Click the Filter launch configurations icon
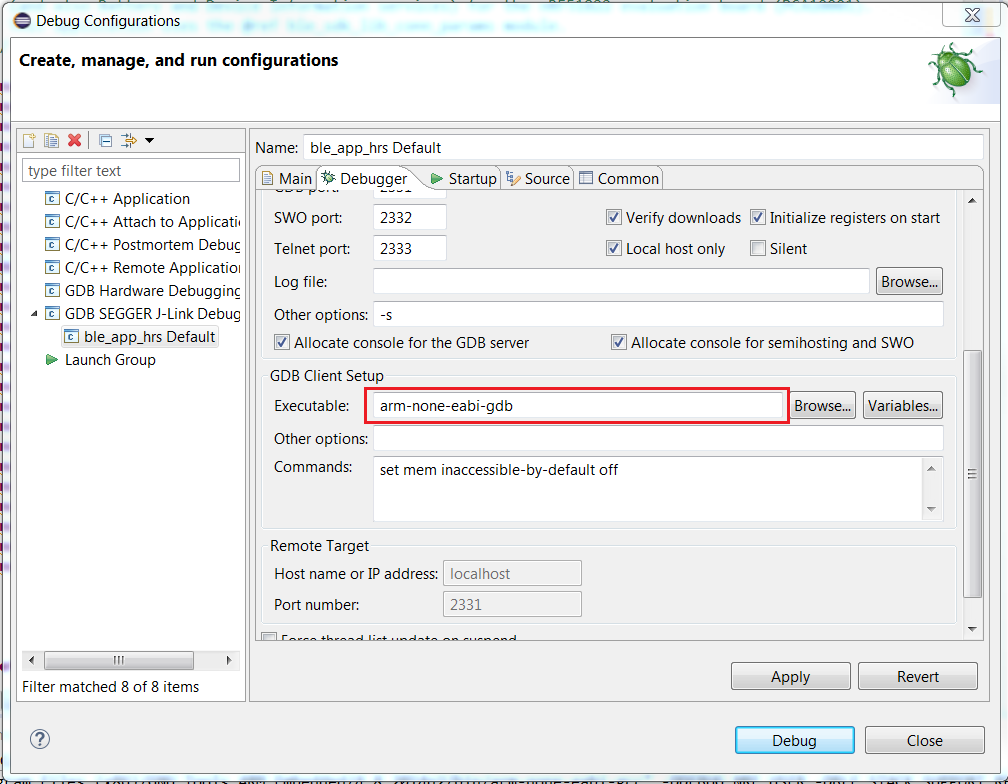This screenshot has height=784, width=1008. (129, 140)
